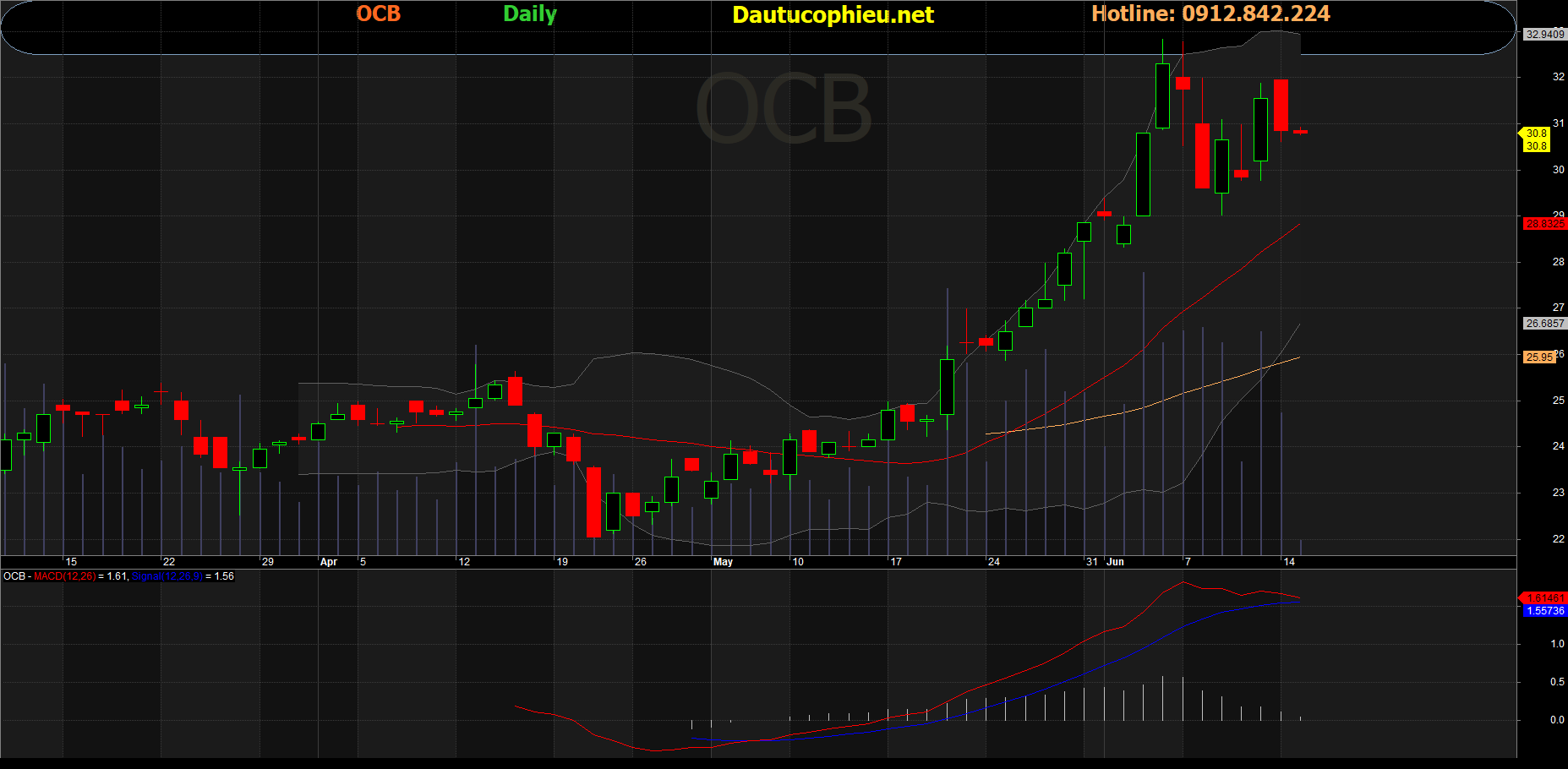Select the 14 date marker on time axis
1568x769 pixels.
1289,562
